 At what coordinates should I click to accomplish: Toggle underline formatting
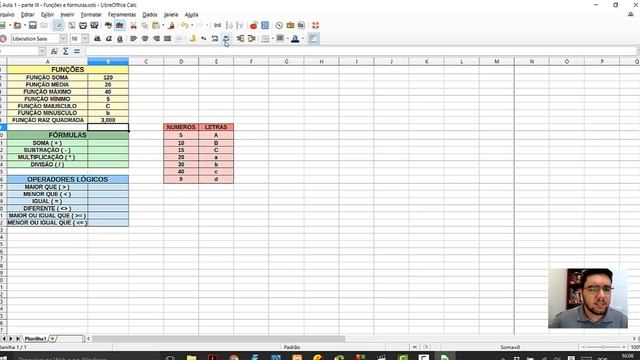tap(120, 38)
